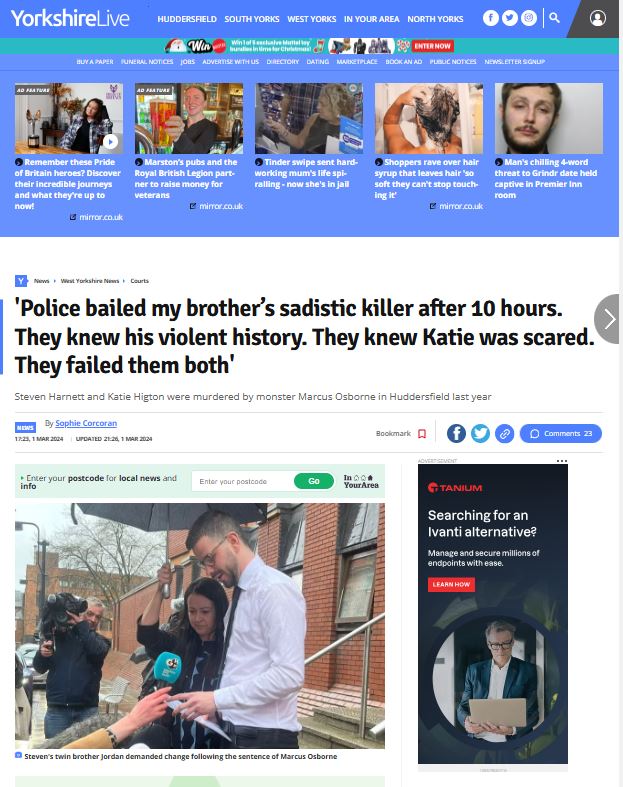Submit postcode with the green Go button

pos(314,481)
